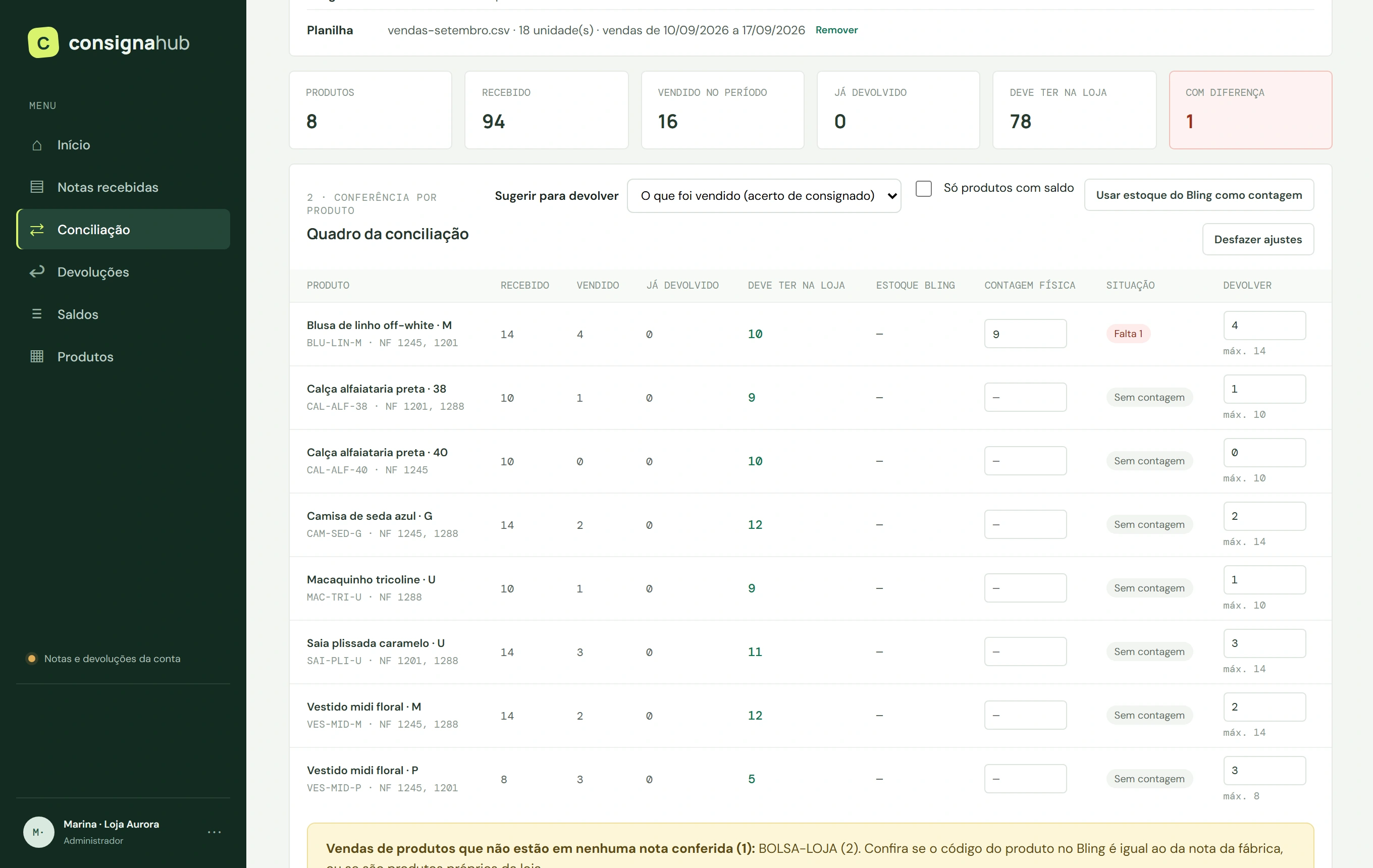Viewport: 1373px width, 868px height.
Task: Click devolver field for Calça alfaiataria preta 40
Action: click(x=1264, y=453)
